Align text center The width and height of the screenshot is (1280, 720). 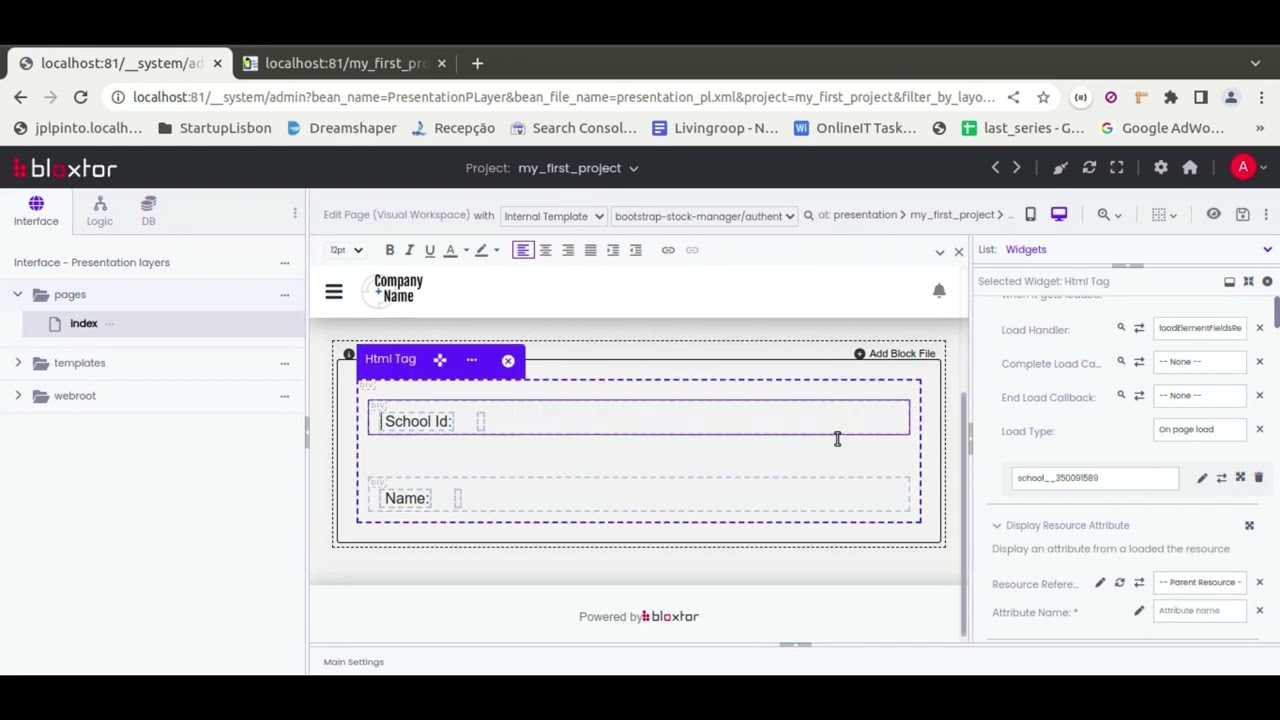[546, 250]
